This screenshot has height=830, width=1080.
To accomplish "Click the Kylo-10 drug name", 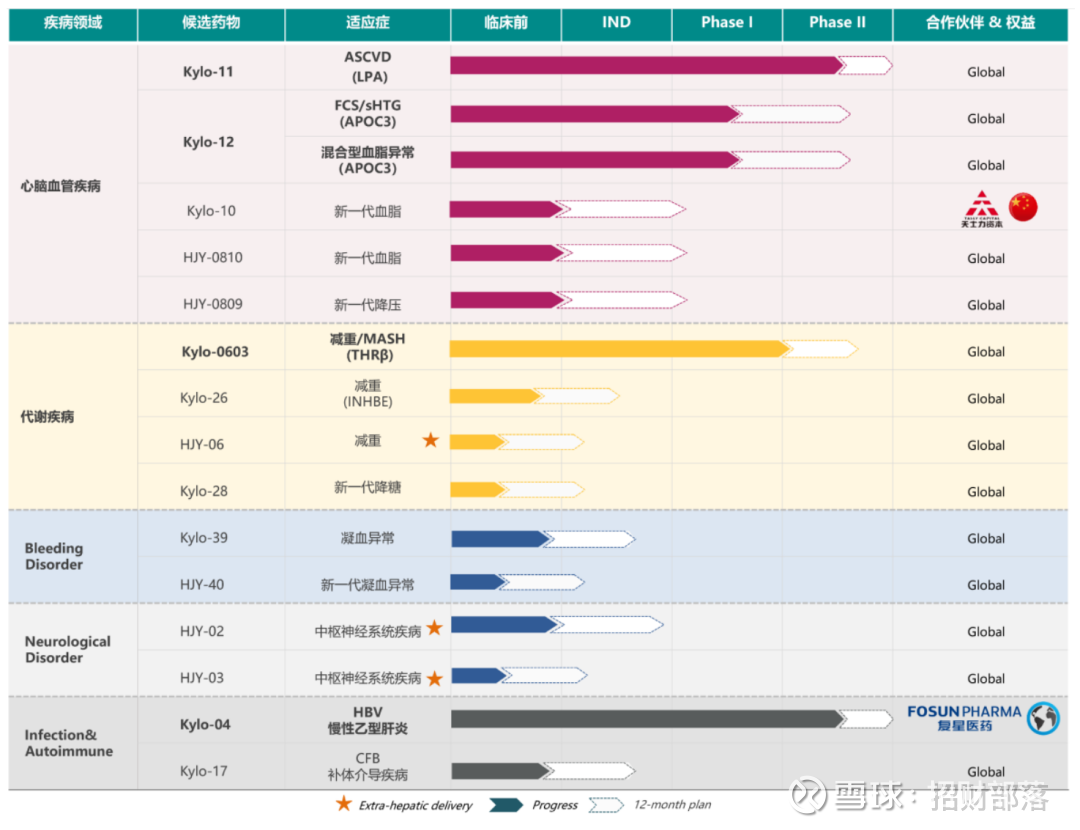I will tap(211, 211).
